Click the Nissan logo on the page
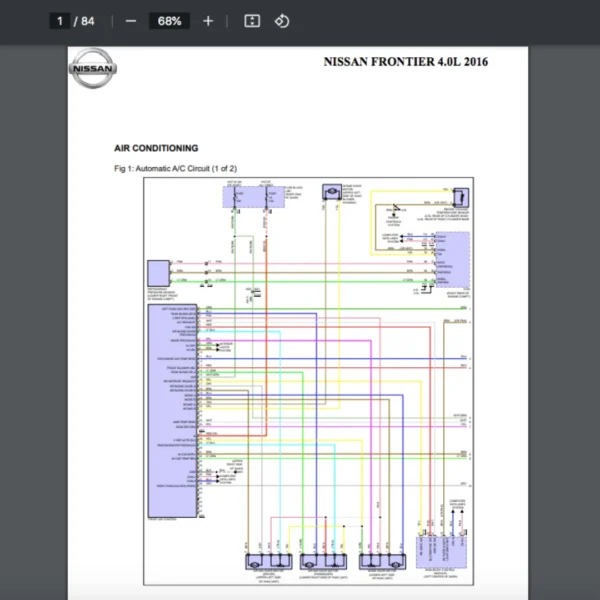 93,72
